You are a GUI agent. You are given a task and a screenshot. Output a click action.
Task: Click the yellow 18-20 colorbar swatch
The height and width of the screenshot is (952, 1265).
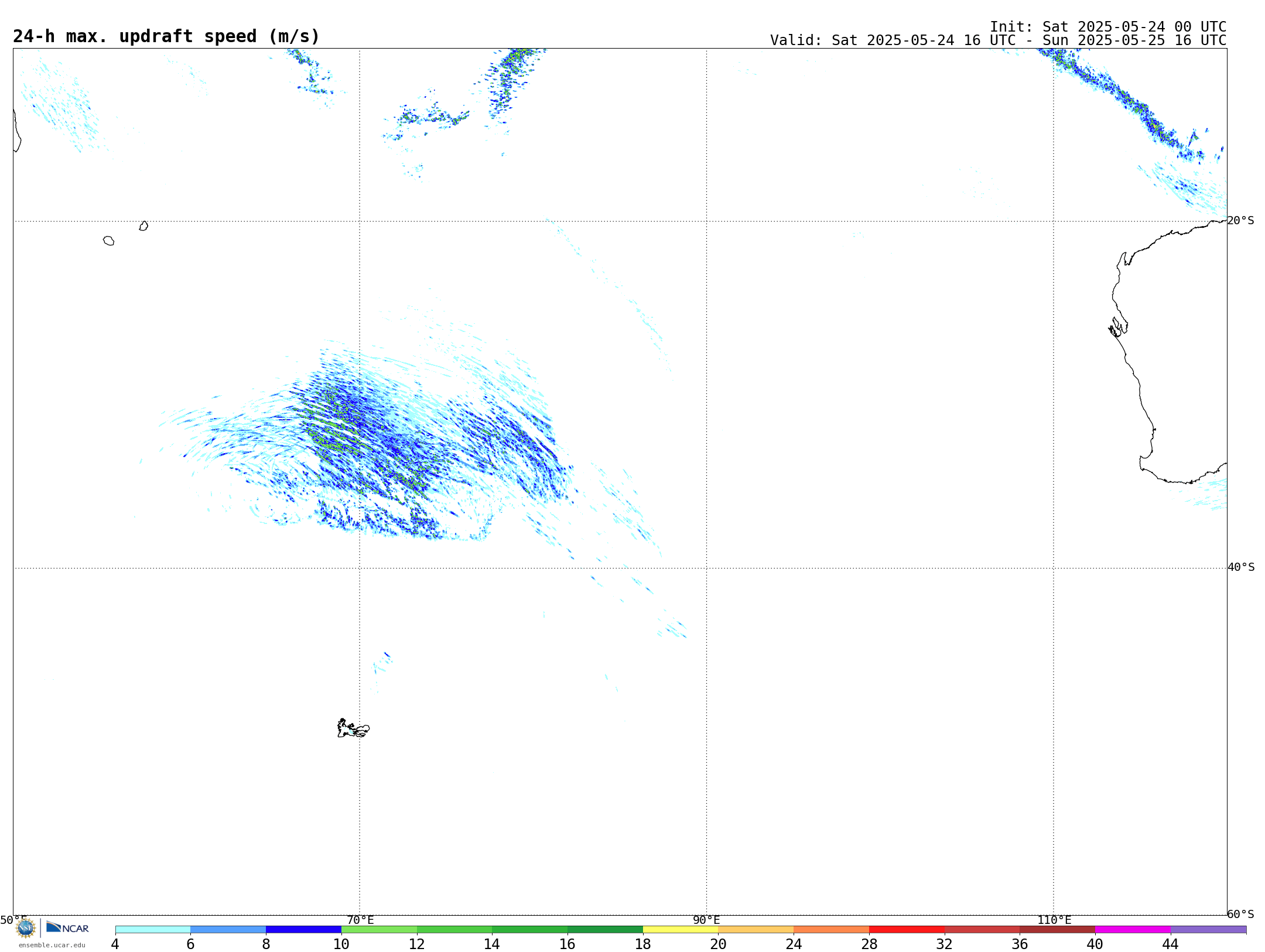pos(681,929)
